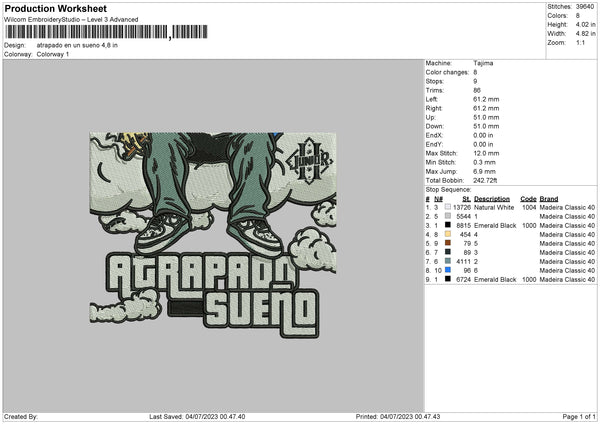Click the barcode at the top
The width and height of the screenshot is (600, 424).
click(x=106, y=32)
